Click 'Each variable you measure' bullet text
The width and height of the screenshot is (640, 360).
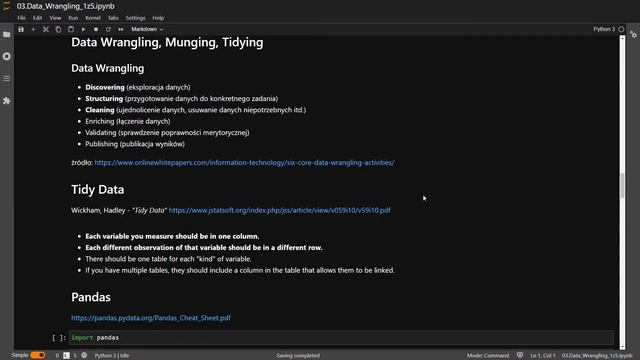(x=172, y=236)
